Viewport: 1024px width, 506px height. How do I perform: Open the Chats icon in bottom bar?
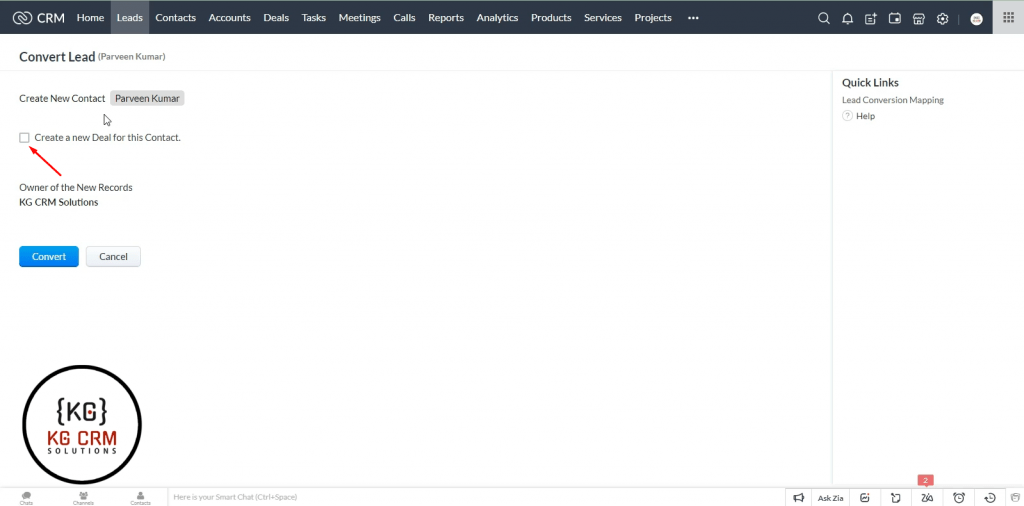26,498
